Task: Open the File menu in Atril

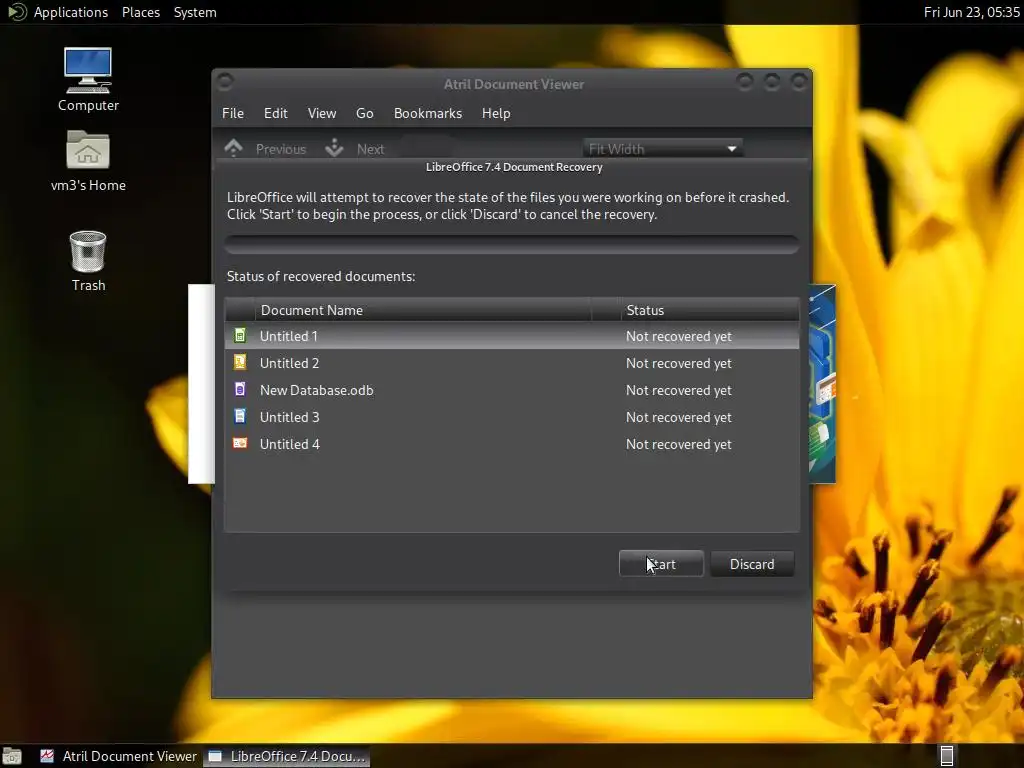Action: [233, 113]
